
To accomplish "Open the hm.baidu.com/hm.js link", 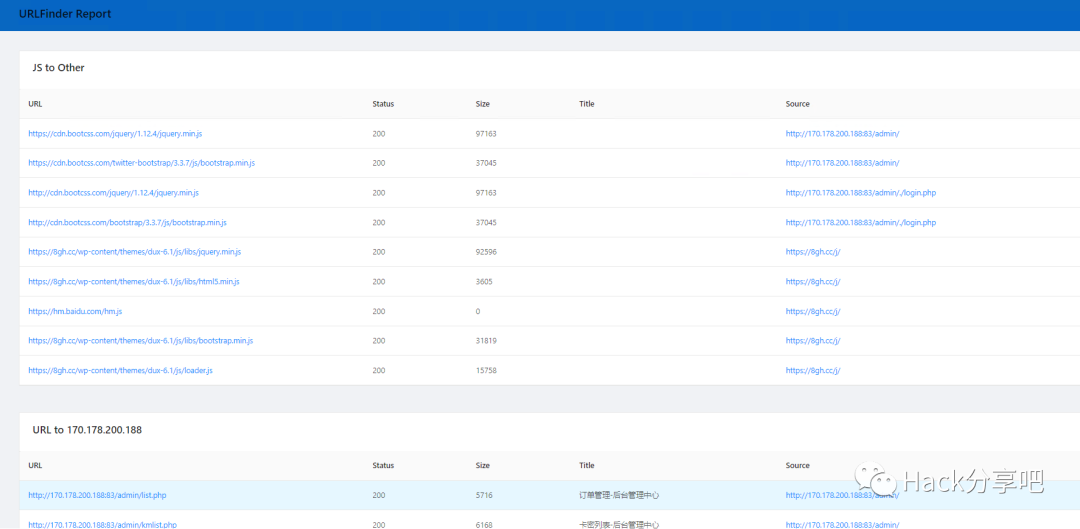I will [x=75, y=311].
